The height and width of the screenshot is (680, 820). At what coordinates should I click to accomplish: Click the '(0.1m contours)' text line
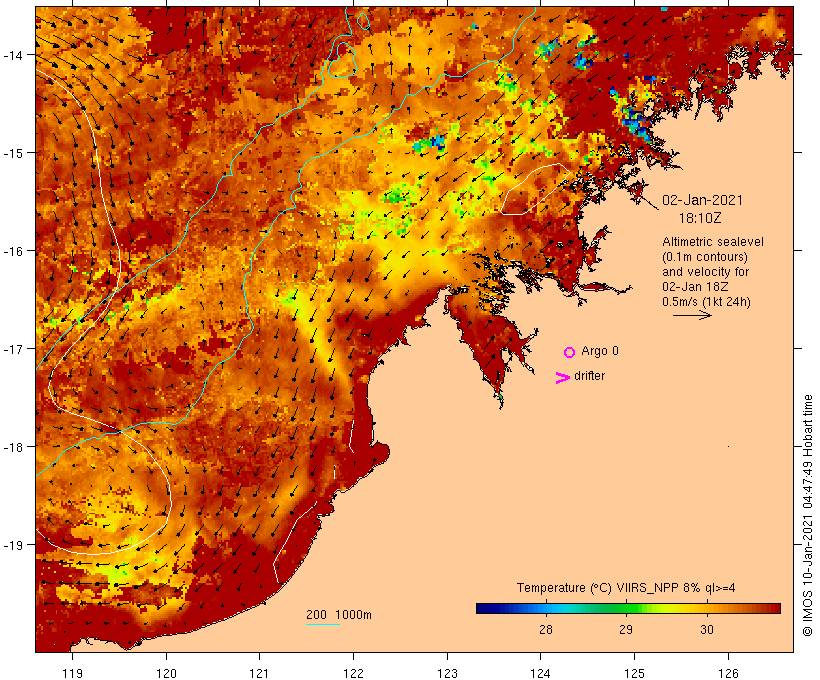(x=705, y=257)
